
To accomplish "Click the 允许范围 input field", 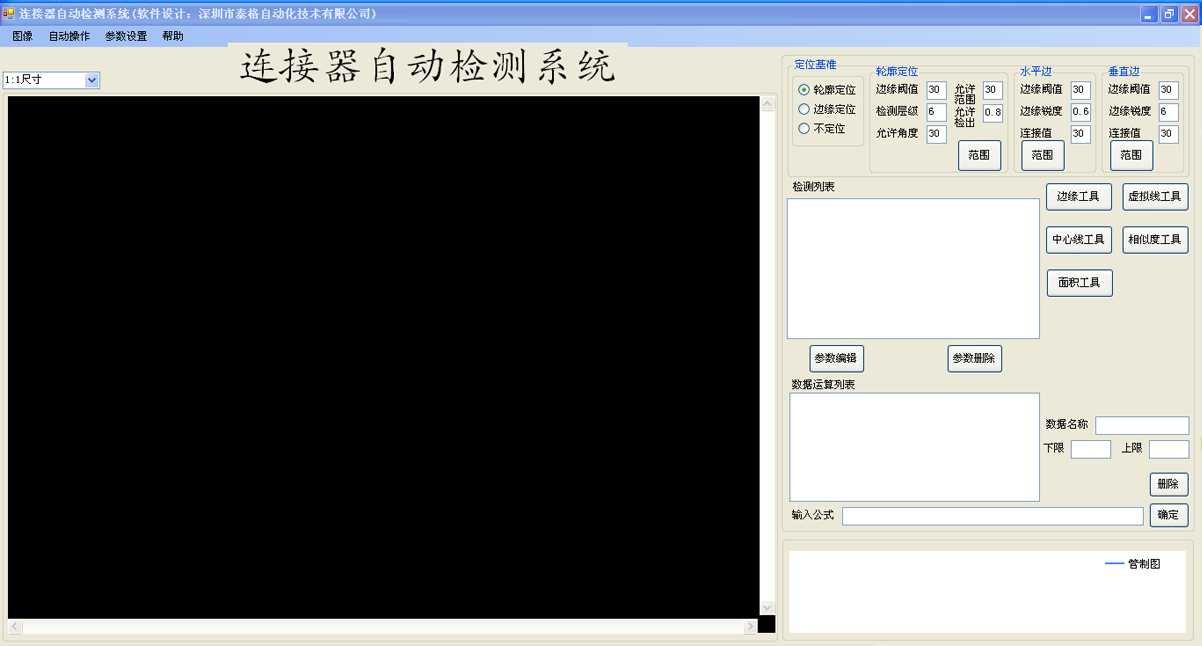I will click(992, 91).
